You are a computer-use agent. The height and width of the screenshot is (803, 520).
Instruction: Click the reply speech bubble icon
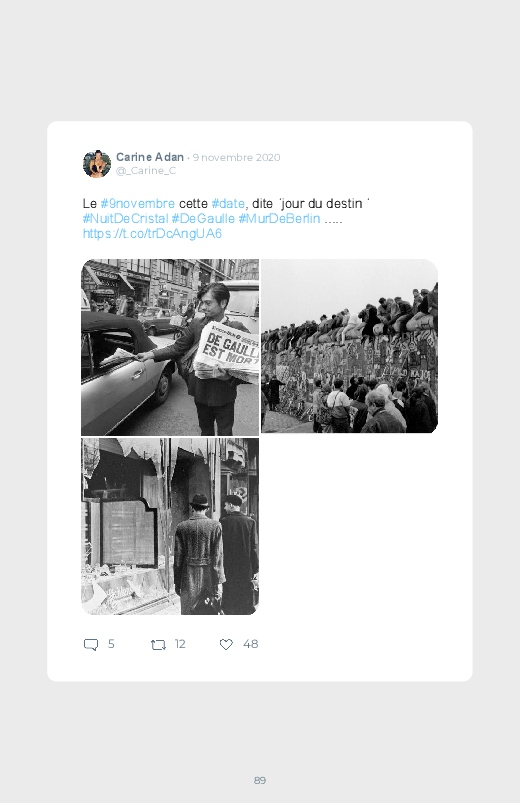tap(91, 644)
